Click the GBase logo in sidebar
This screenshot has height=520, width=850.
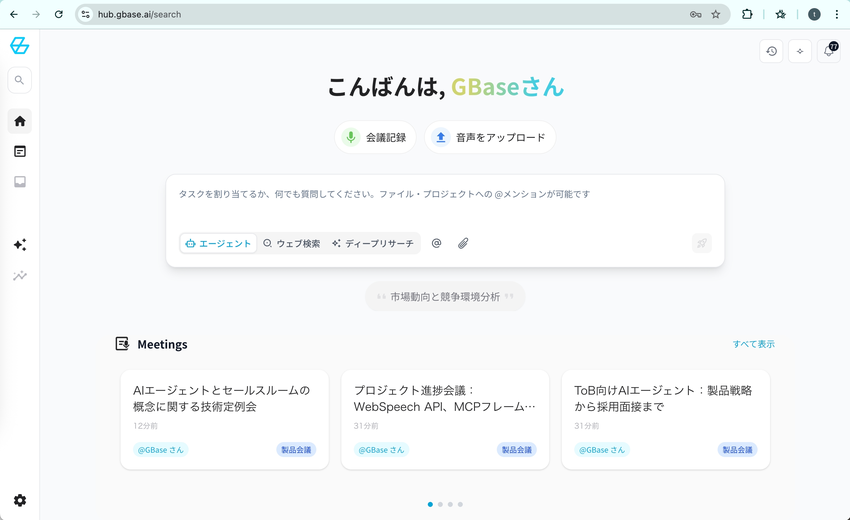[20, 46]
